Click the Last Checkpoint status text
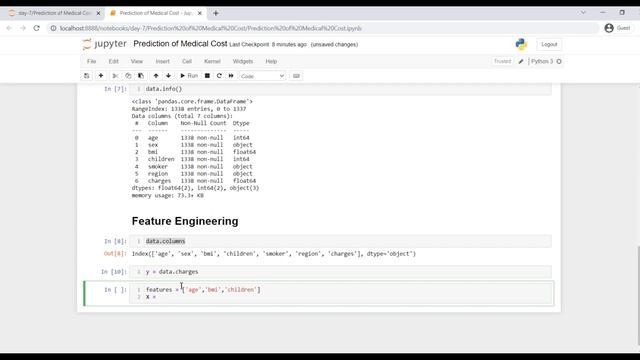 click(x=268, y=44)
